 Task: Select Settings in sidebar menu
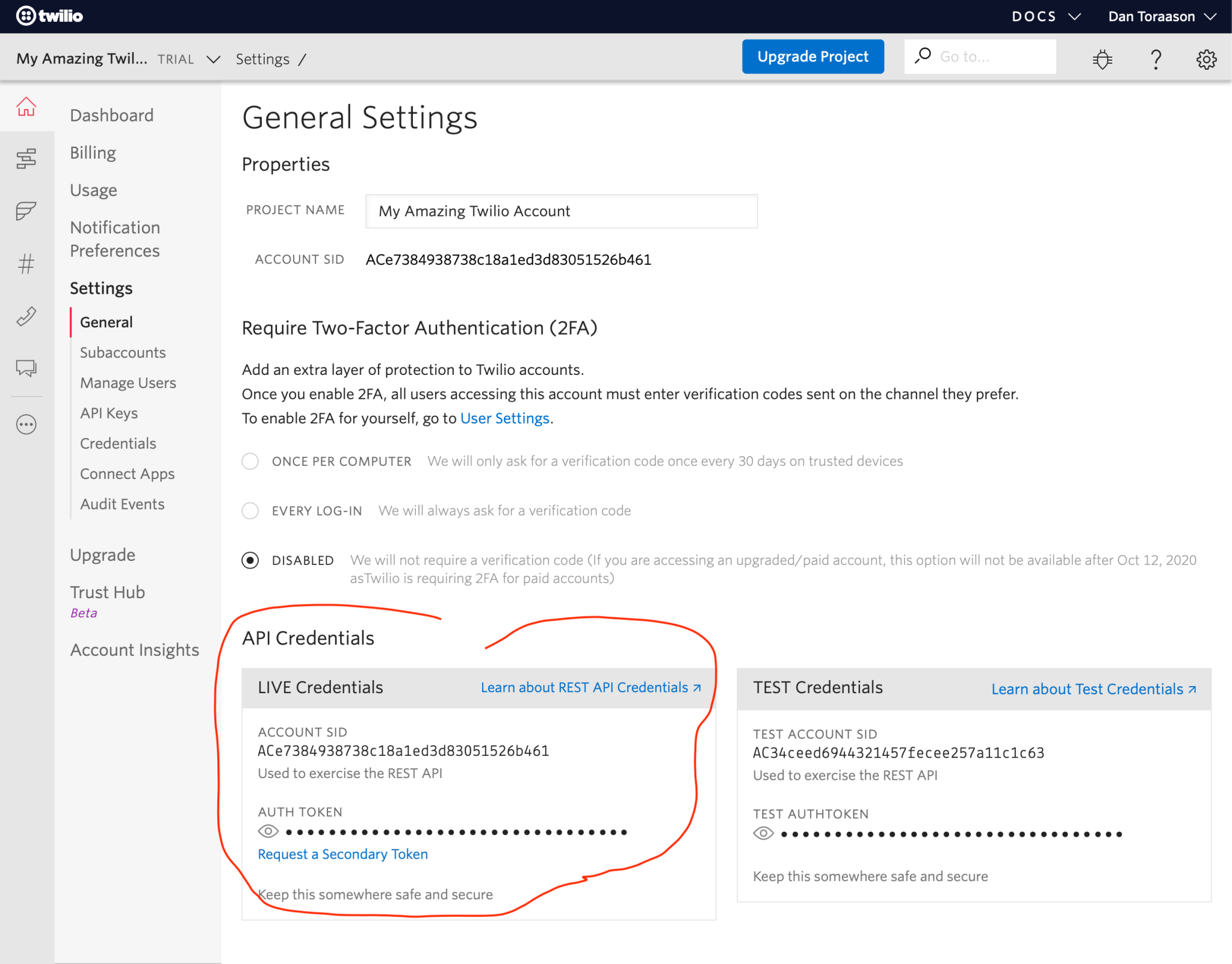pyautogui.click(x=101, y=288)
